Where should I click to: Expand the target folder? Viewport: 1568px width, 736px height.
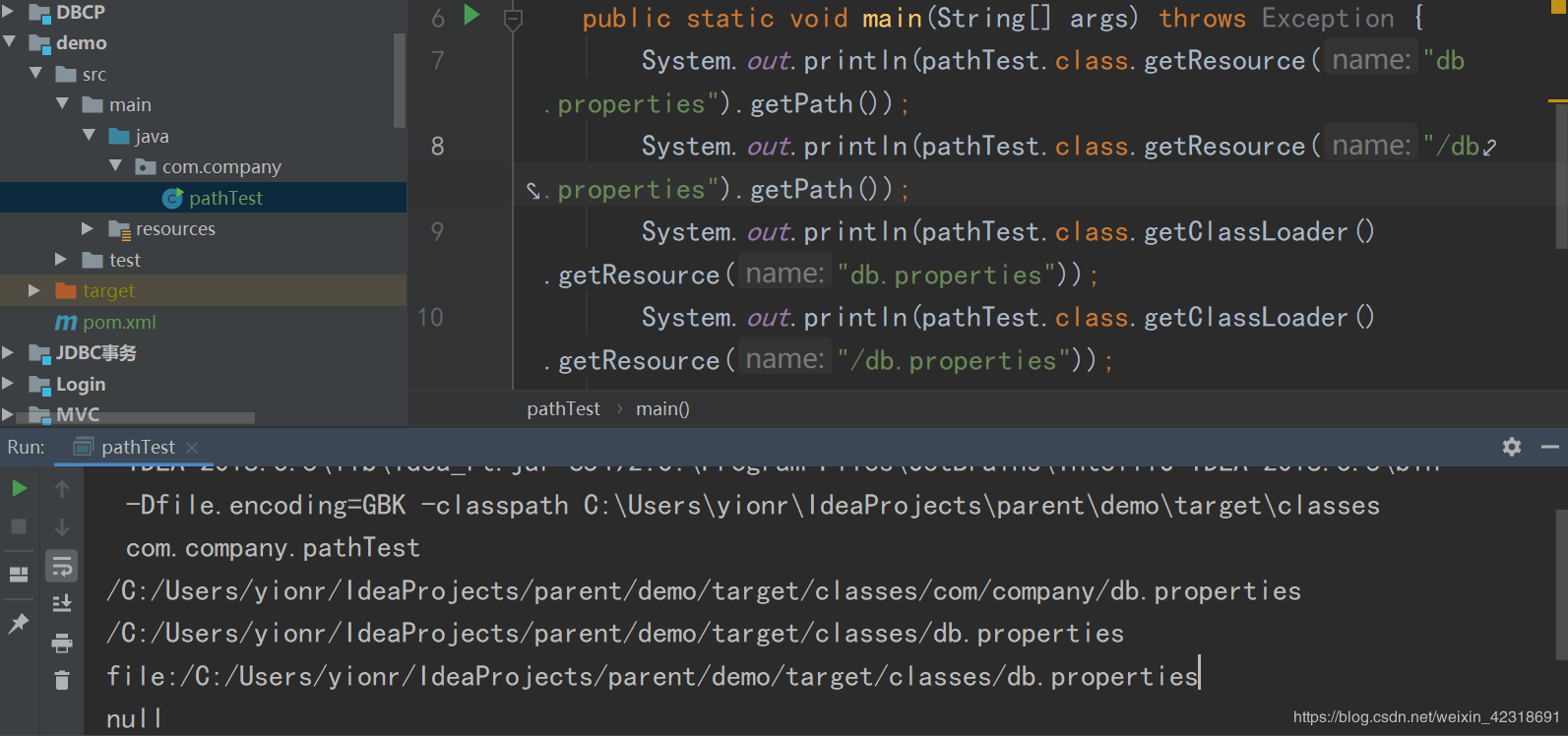click(34, 291)
